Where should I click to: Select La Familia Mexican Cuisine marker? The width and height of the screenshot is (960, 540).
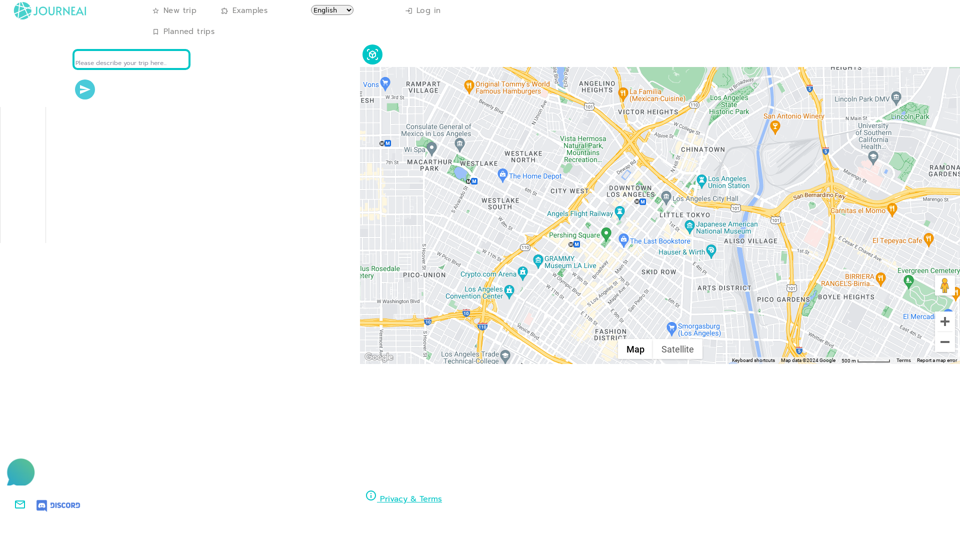click(x=623, y=94)
